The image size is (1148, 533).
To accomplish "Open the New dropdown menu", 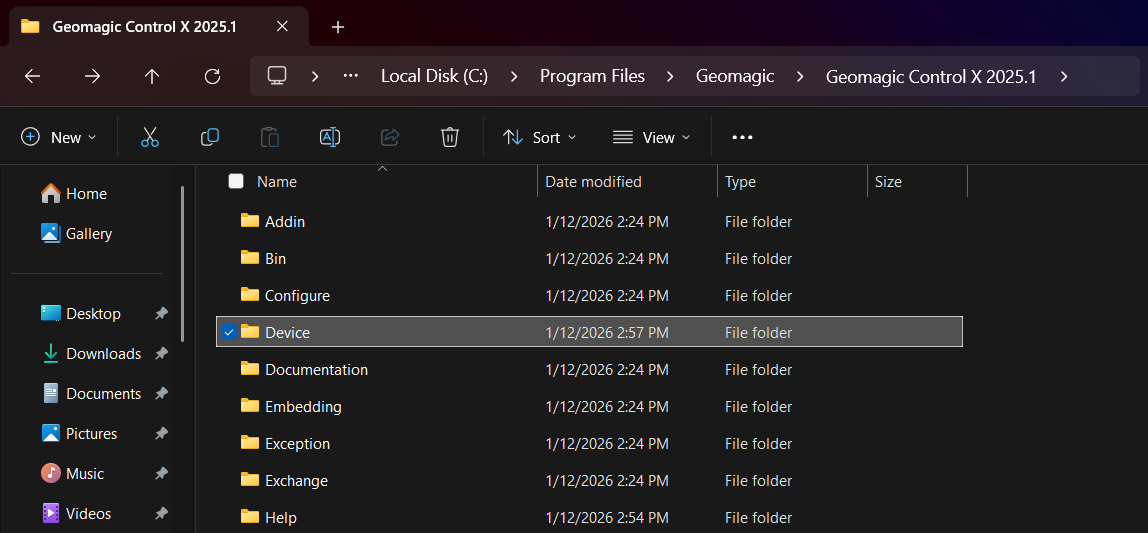I will pos(59,137).
